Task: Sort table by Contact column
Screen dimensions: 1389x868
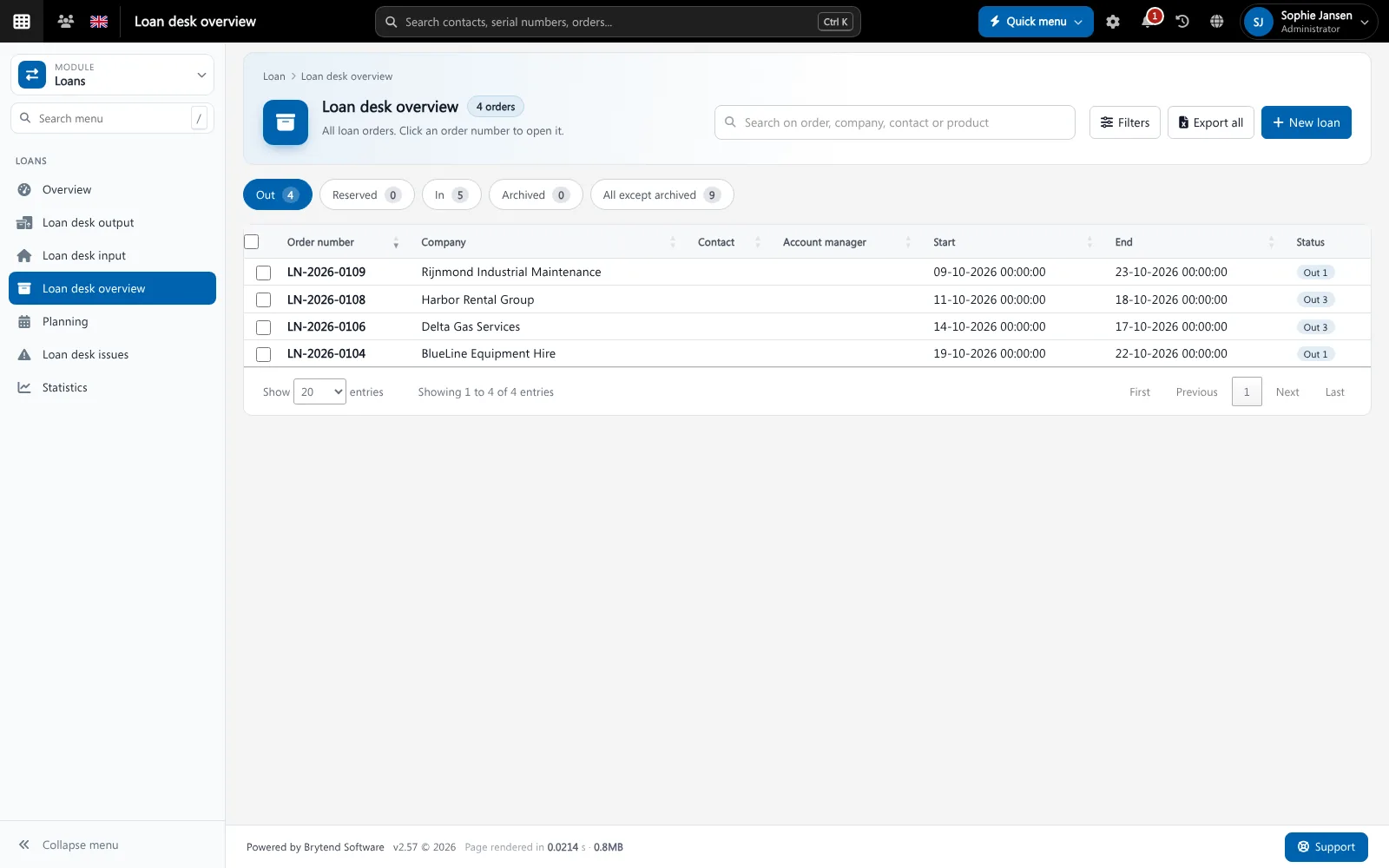Action: tap(728, 242)
